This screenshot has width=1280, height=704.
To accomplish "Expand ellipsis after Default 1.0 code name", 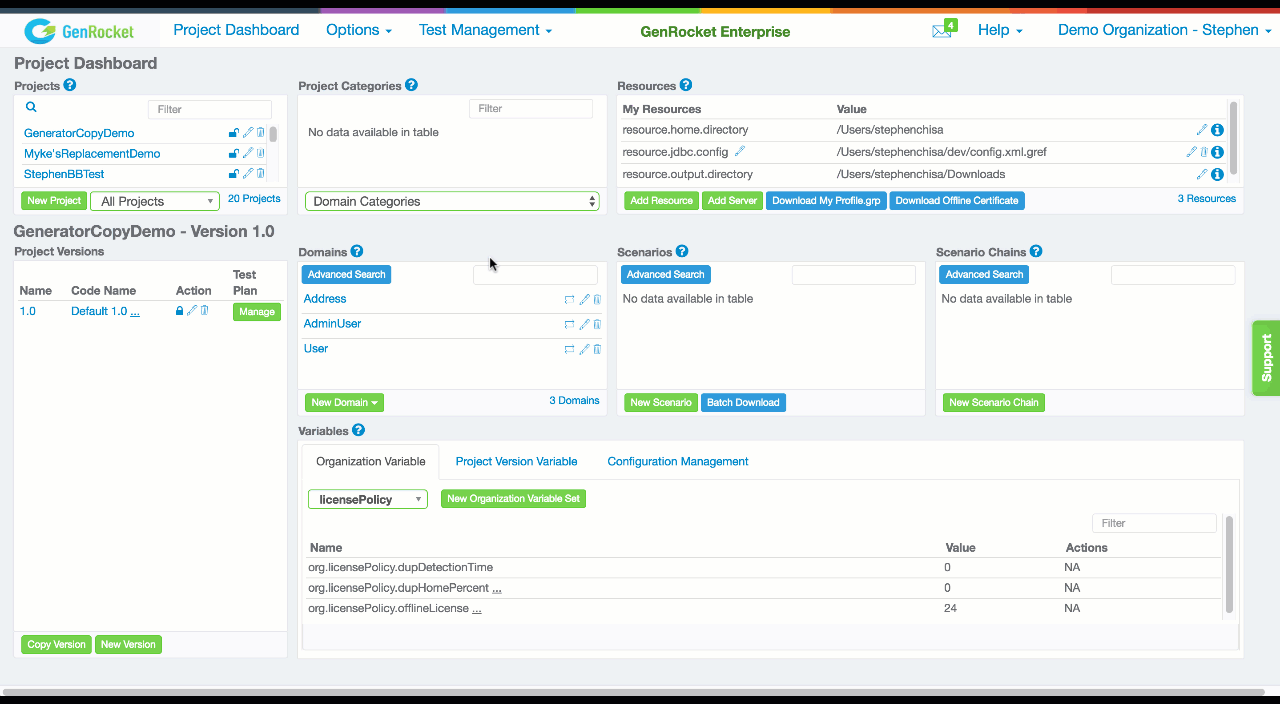I will coord(135,312).
